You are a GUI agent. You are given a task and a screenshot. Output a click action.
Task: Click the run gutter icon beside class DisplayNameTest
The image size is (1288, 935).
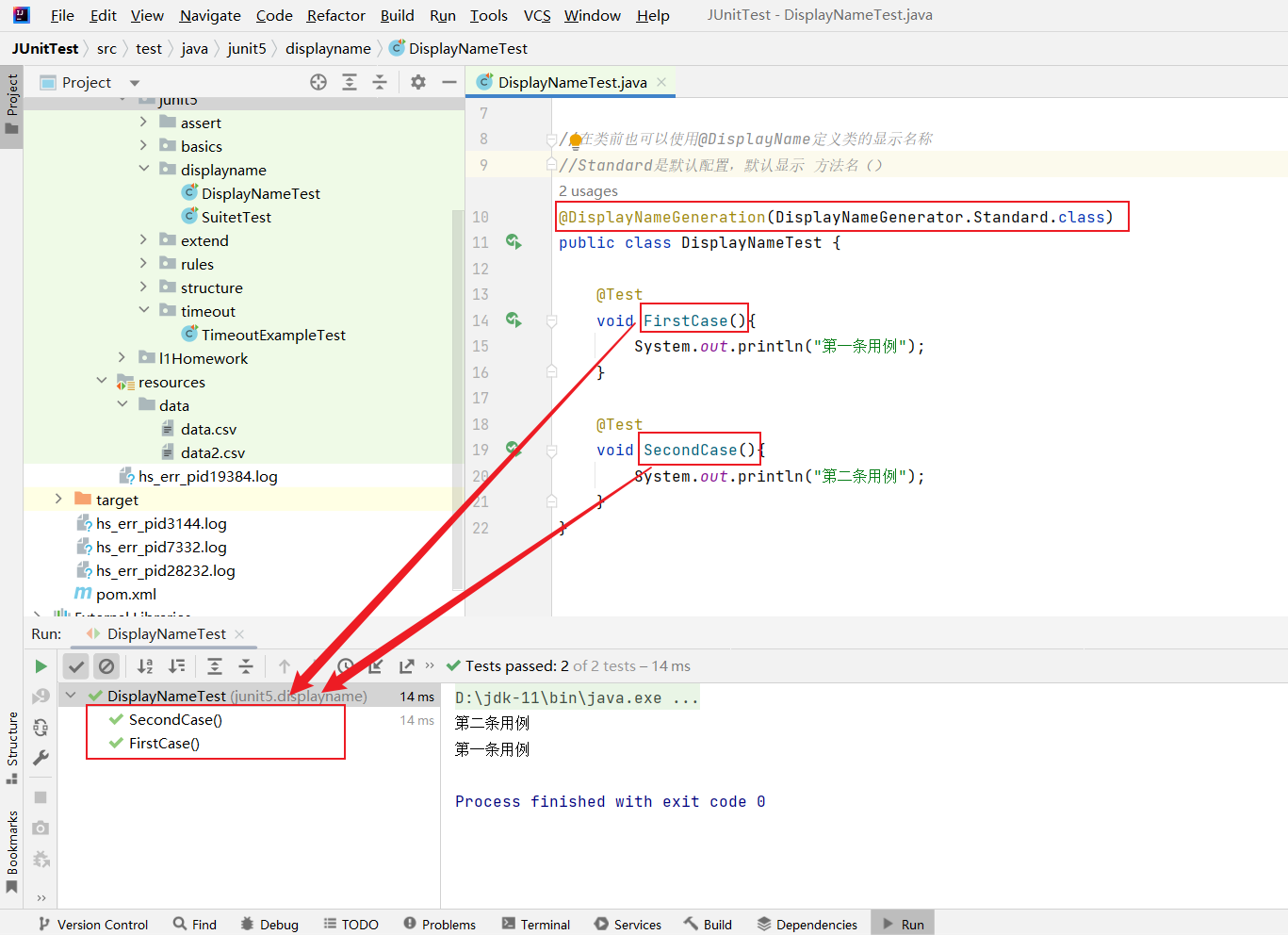point(514,242)
